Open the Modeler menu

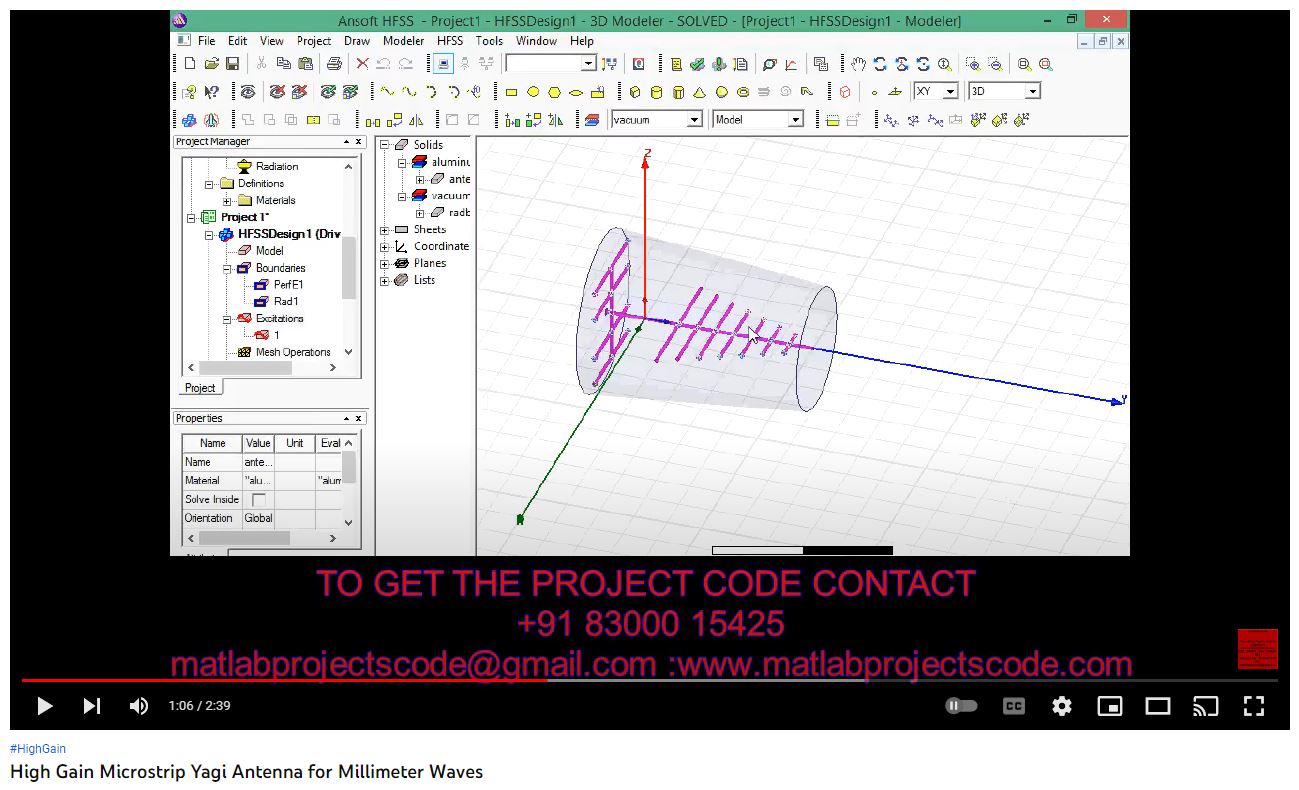click(403, 41)
